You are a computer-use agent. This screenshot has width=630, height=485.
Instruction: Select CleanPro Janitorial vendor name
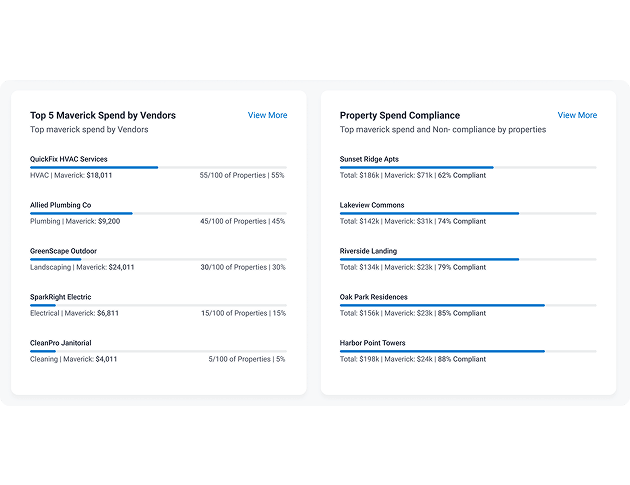point(61,343)
